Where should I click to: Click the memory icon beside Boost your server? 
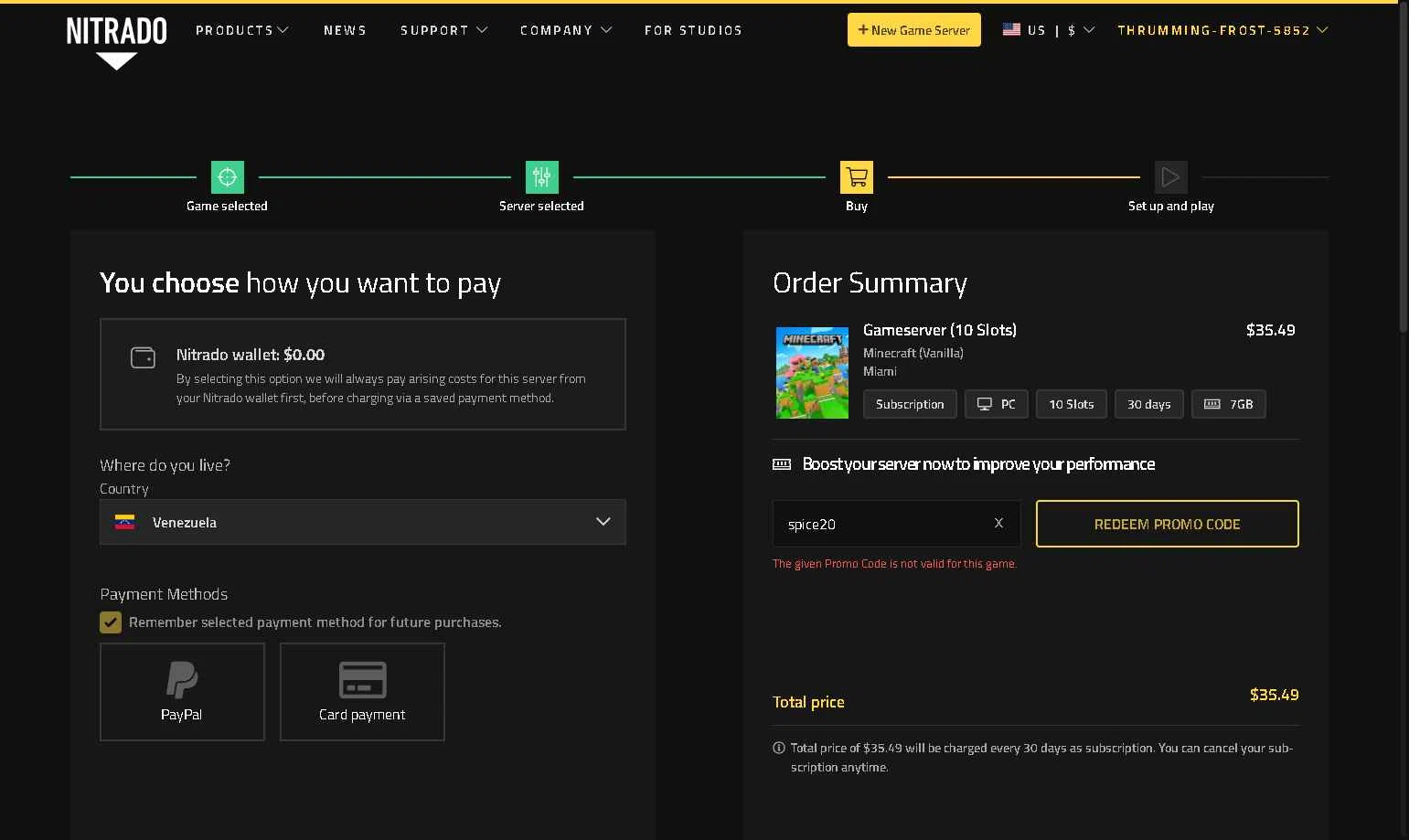(x=782, y=464)
